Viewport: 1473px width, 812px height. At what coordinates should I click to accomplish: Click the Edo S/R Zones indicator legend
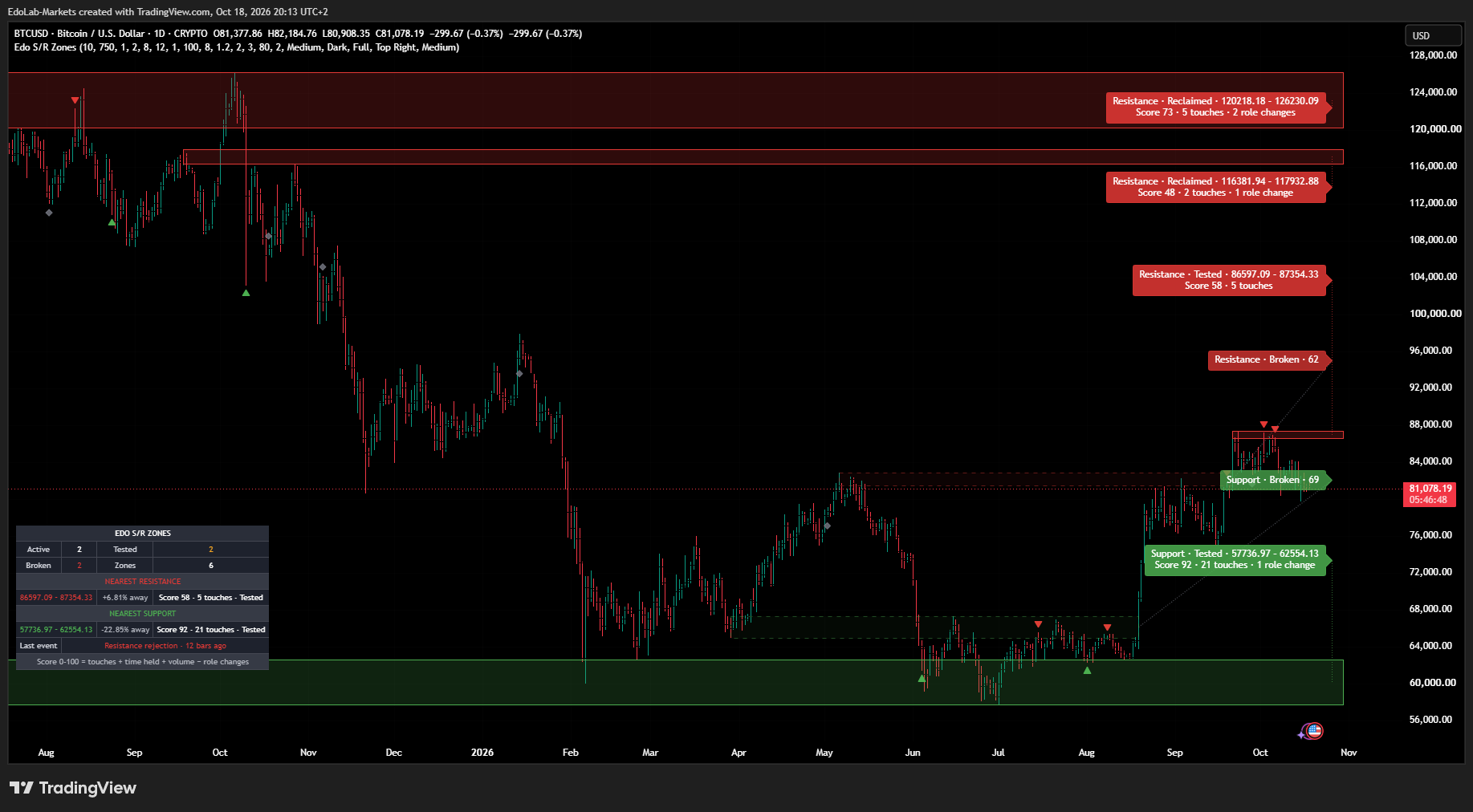pyautogui.click(x=237, y=47)
